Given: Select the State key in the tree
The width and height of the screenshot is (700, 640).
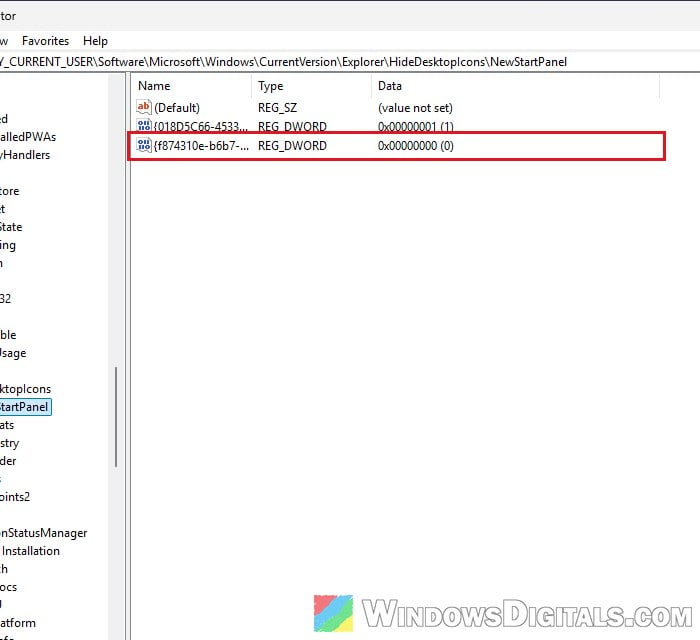Looking at the screenshot, I should click(11, 227).
